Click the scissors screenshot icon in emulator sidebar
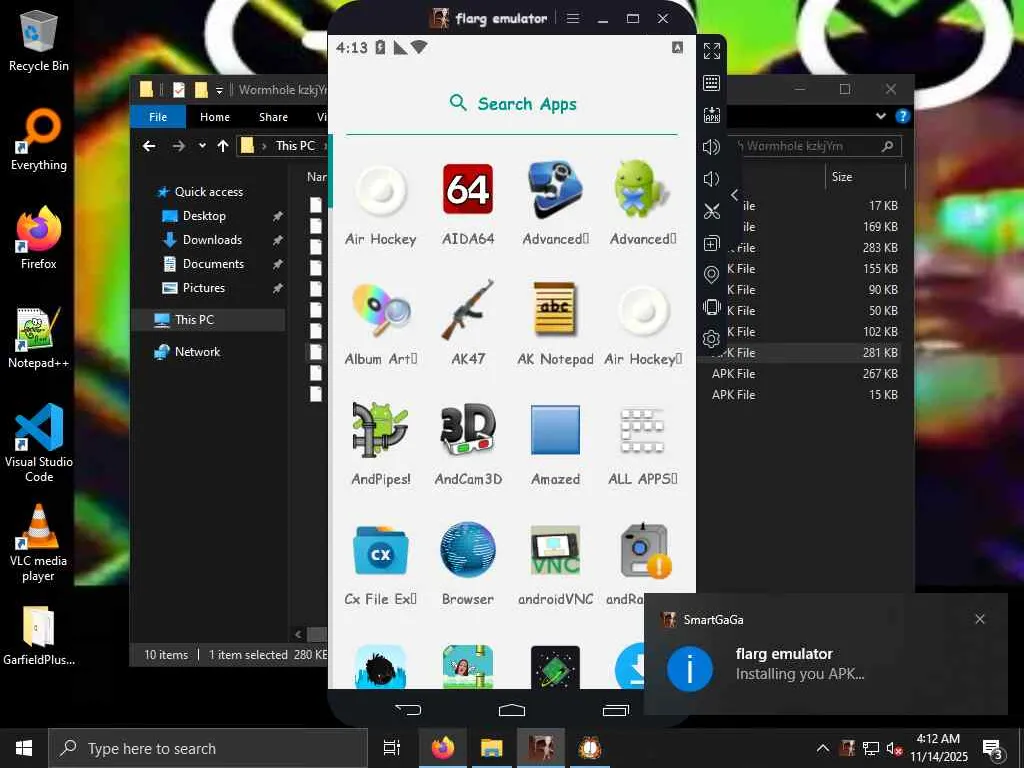The width and height of the screenshot is (1024, 768). click(711, 211)
